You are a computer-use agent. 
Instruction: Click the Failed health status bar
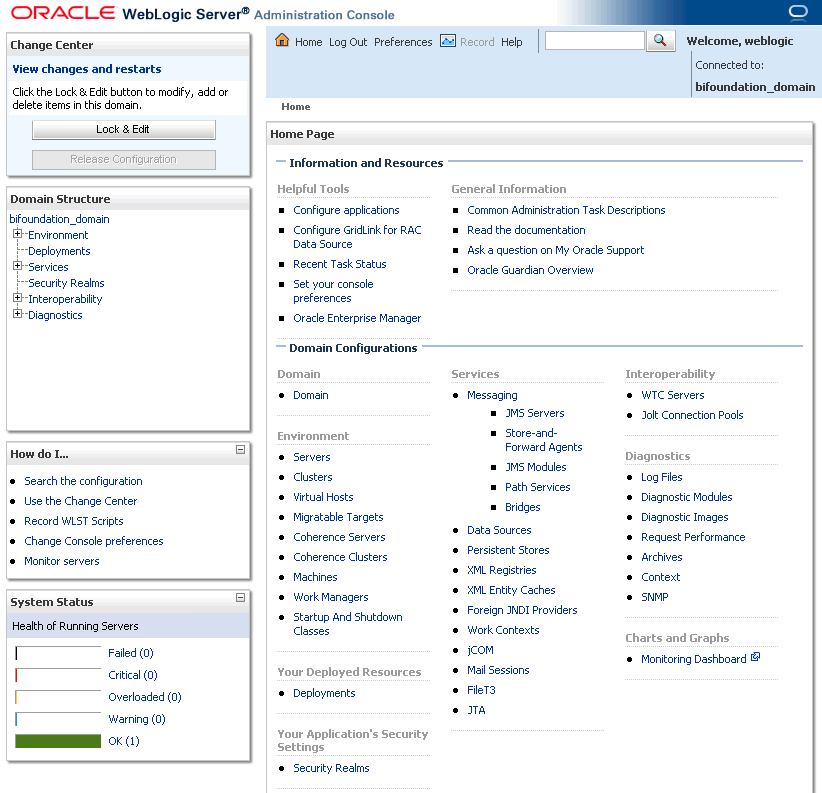click(58, 653)
